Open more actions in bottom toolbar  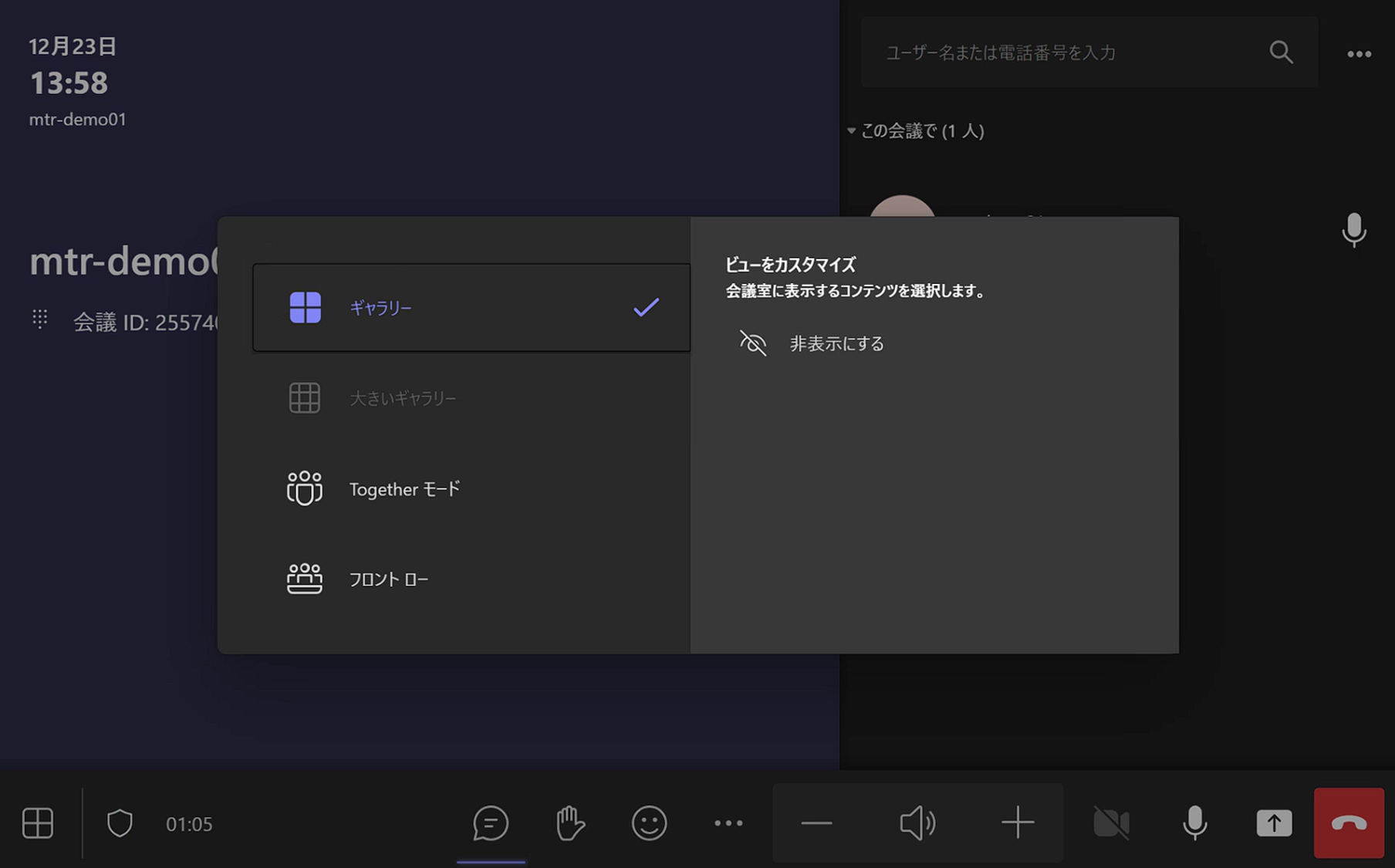[728, 822]
